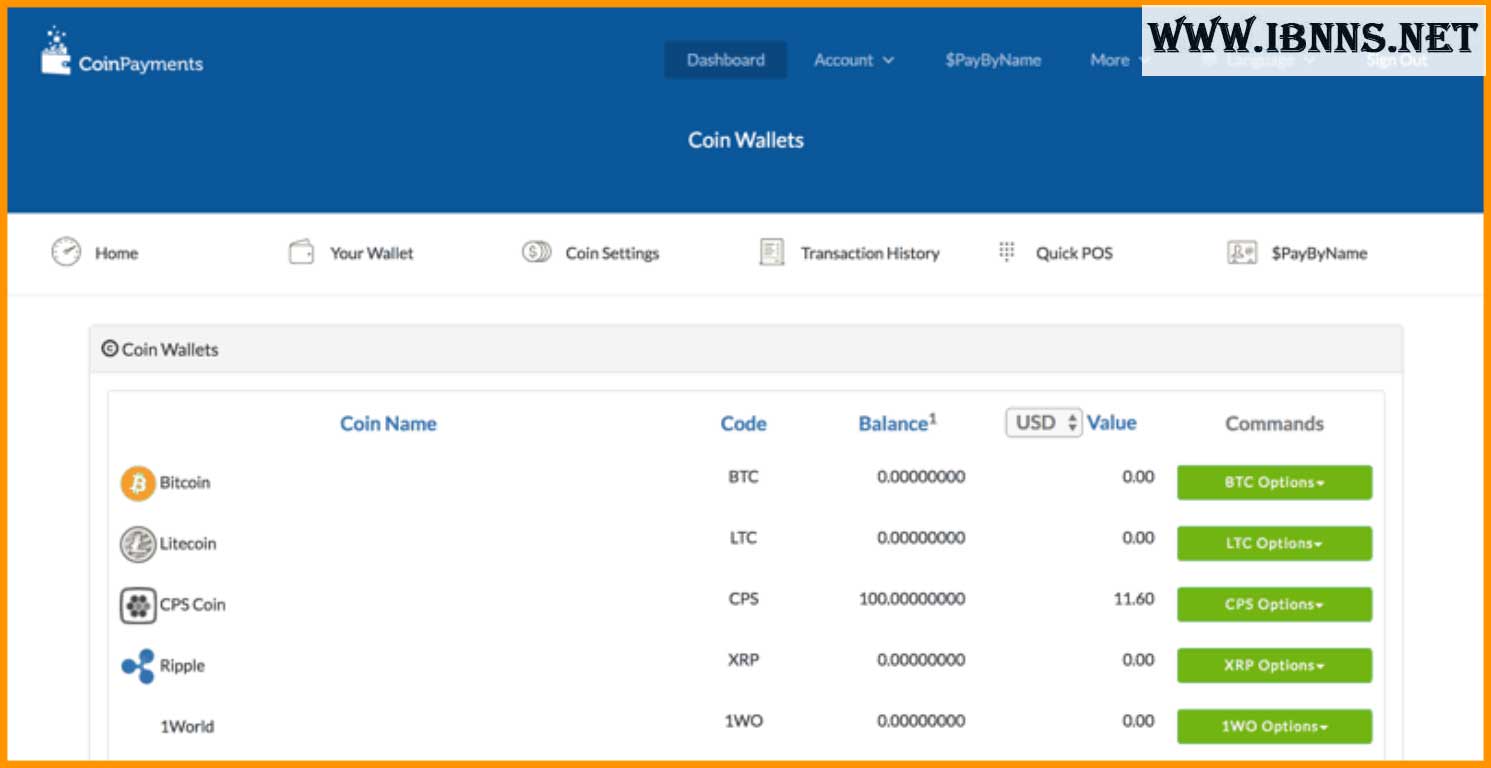1491x768 pixels.
Task: Open BTC Options dropdown
Action: click(x=1274, y=482)
